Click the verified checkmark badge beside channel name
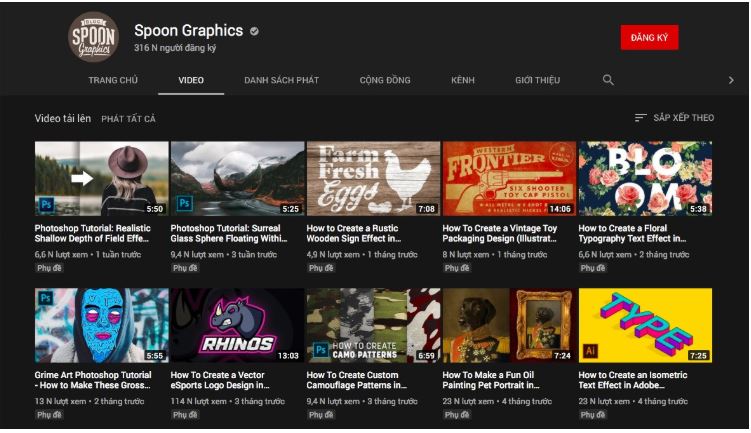Screen dimensions: 751x433 255,31
